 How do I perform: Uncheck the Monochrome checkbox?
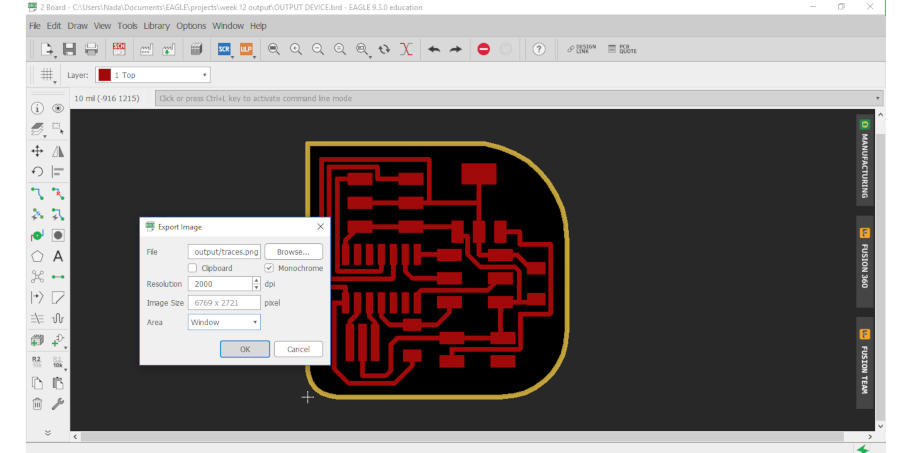coord(269,268)
